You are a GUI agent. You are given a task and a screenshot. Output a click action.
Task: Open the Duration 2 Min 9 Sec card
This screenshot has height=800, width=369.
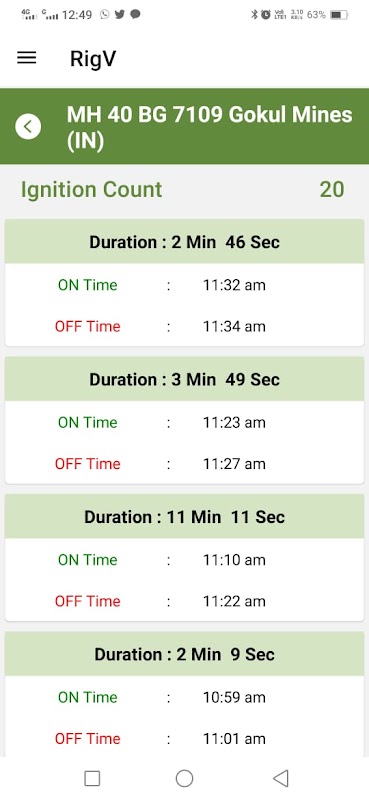184,694
